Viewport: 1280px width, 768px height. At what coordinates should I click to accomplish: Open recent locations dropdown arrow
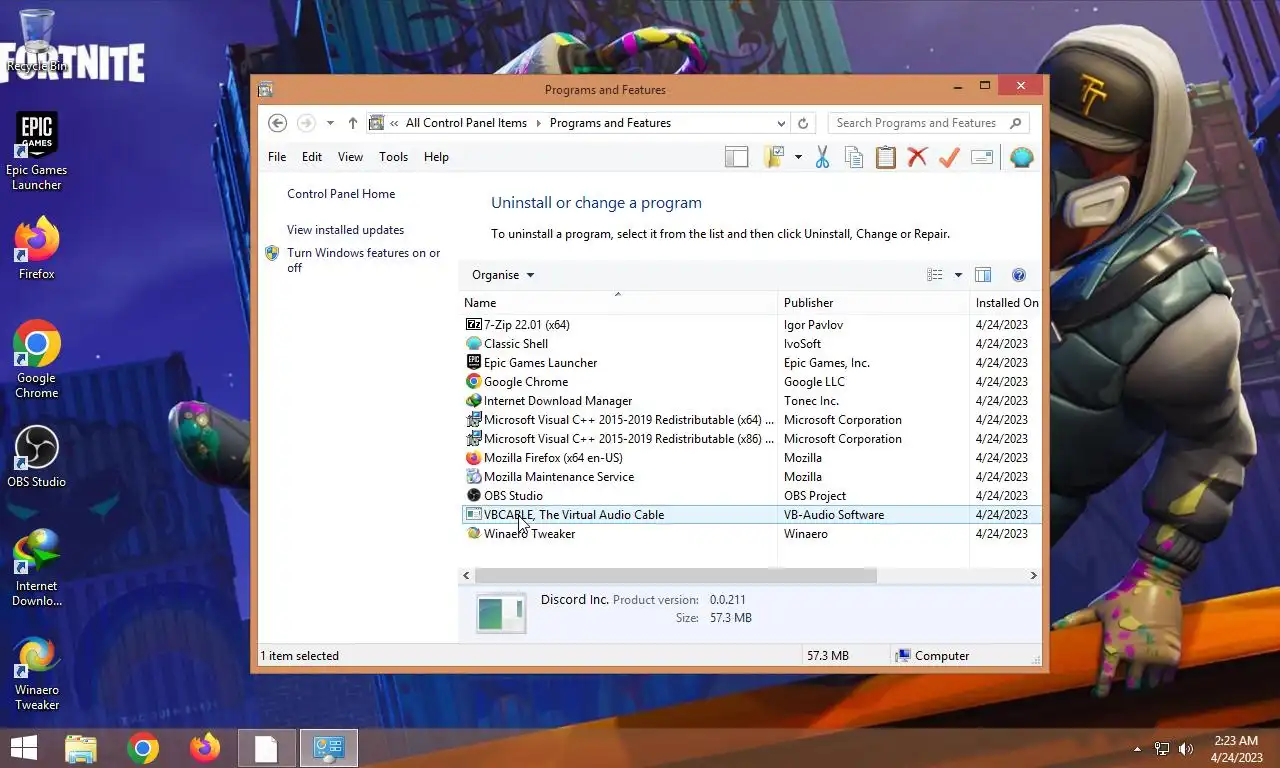[330, 123]
